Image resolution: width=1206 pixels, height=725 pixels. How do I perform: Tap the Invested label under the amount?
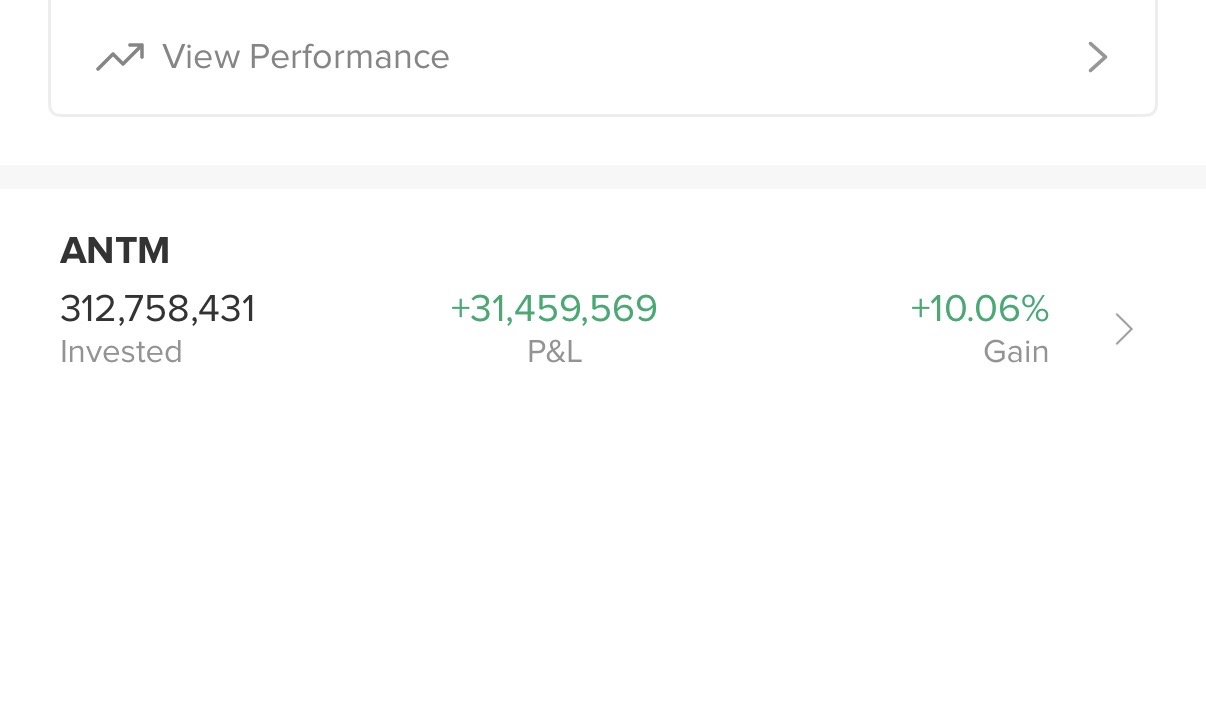[121, 352]
